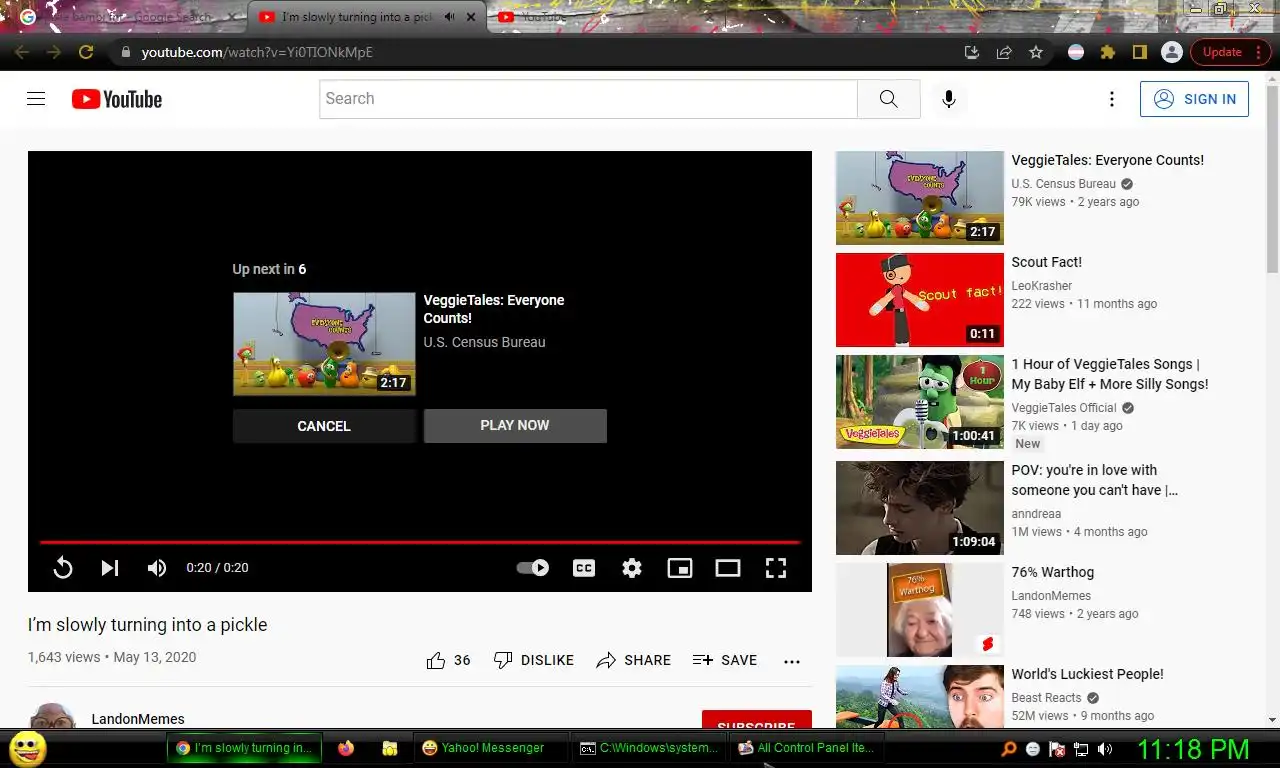
Task: Open Scout Fact! red thumbnail
Action: [x=919, y=300]
